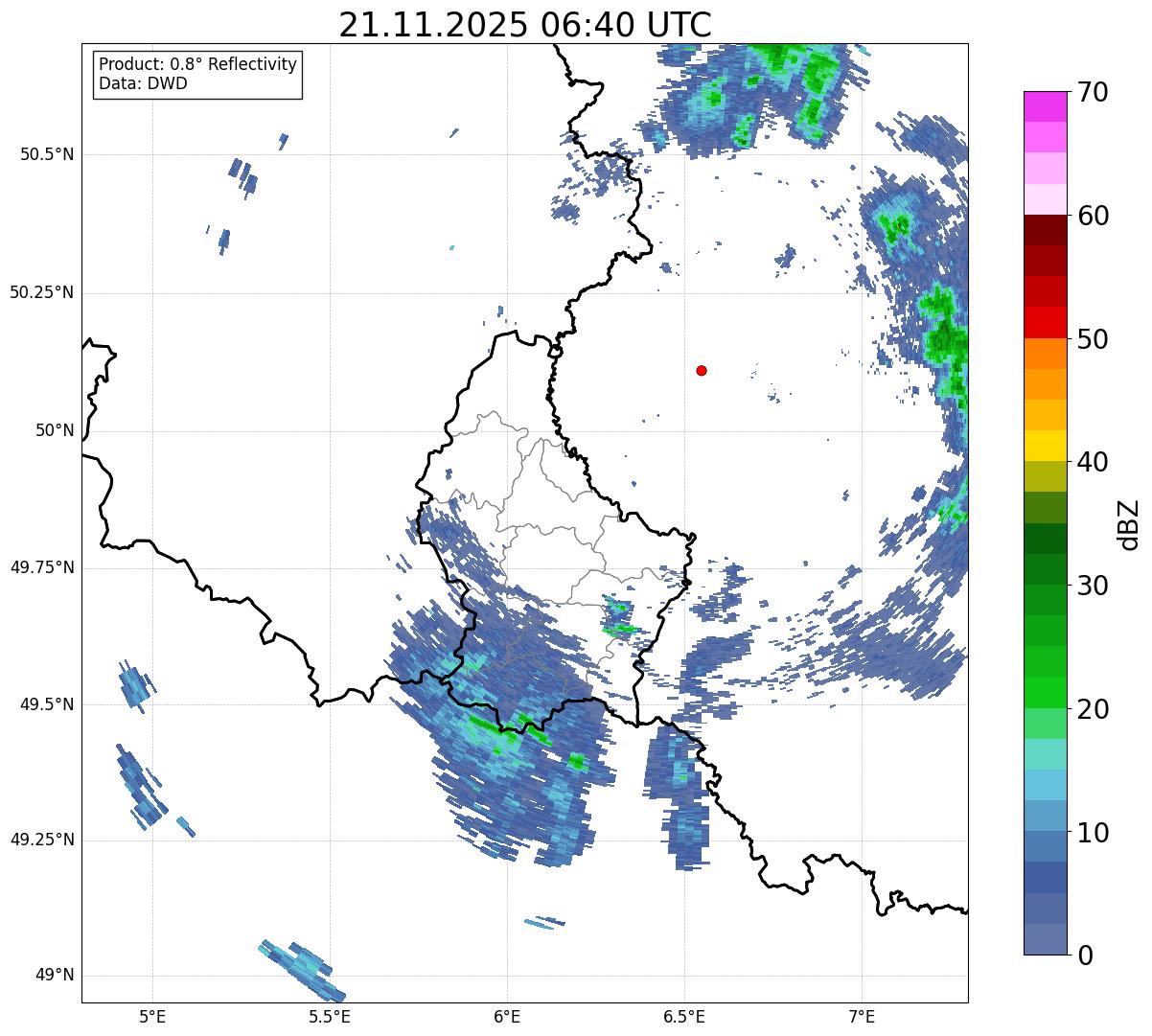This screenshot has width=1152, height=1036.
Task: Click the 49.75°N latitude label
Action: pos(41,567)
